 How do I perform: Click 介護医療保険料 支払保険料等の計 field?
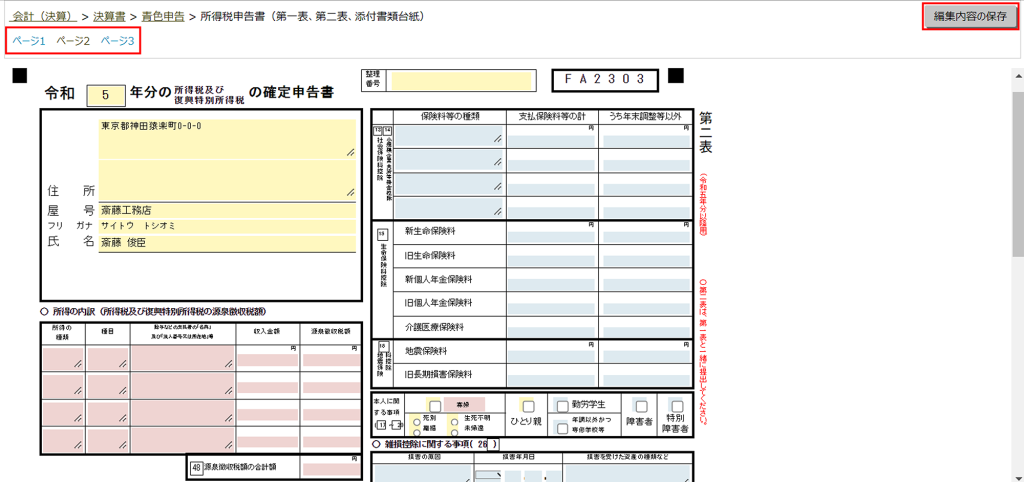point(551,331)
